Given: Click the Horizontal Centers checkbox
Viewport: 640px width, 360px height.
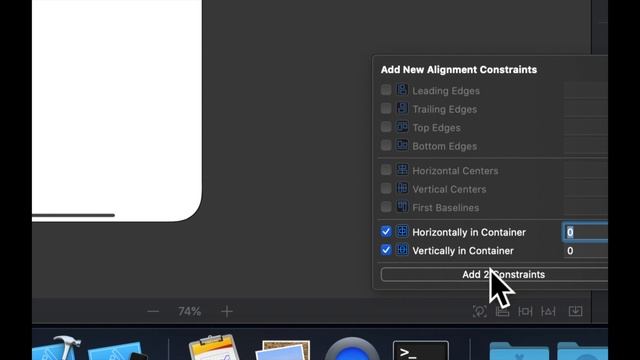Looking at the screenshot, I should pos(386,169).
